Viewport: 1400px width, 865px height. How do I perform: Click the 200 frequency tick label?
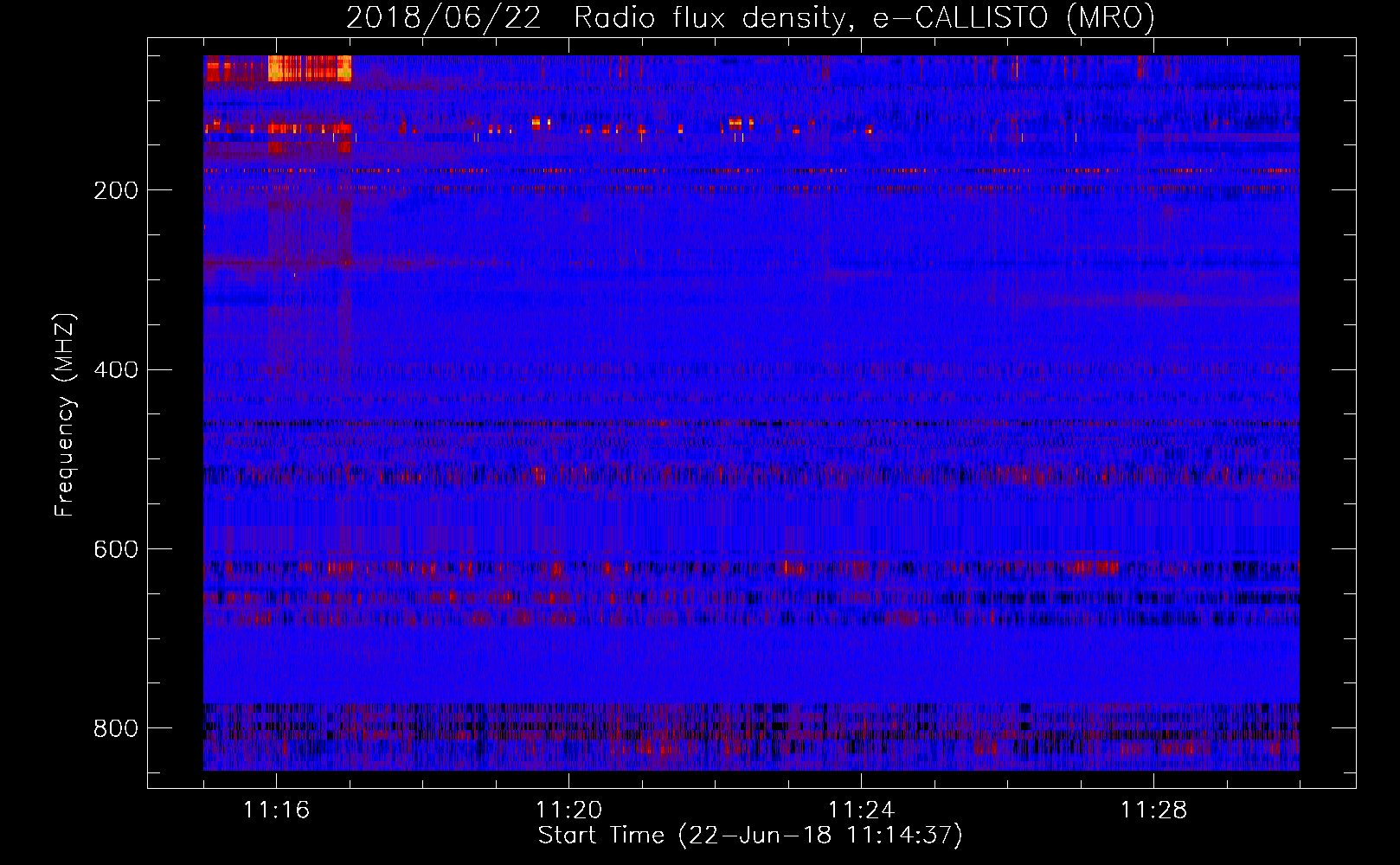coord(116,190)
